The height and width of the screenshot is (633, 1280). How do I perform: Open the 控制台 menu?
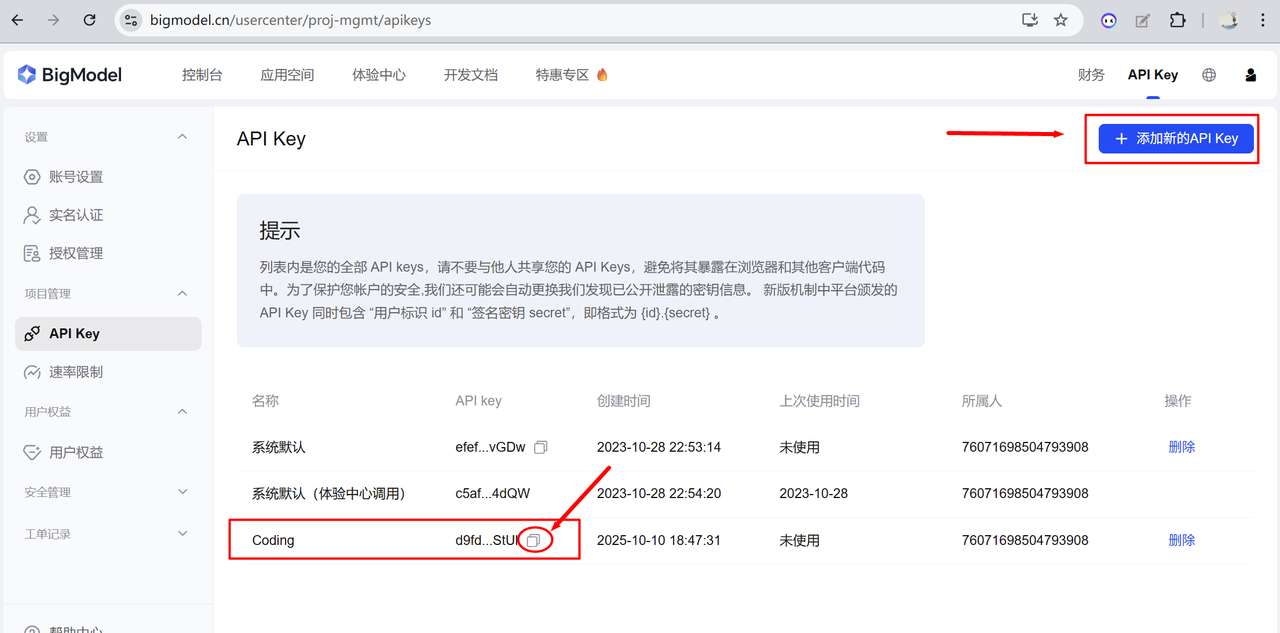[202, 75]
